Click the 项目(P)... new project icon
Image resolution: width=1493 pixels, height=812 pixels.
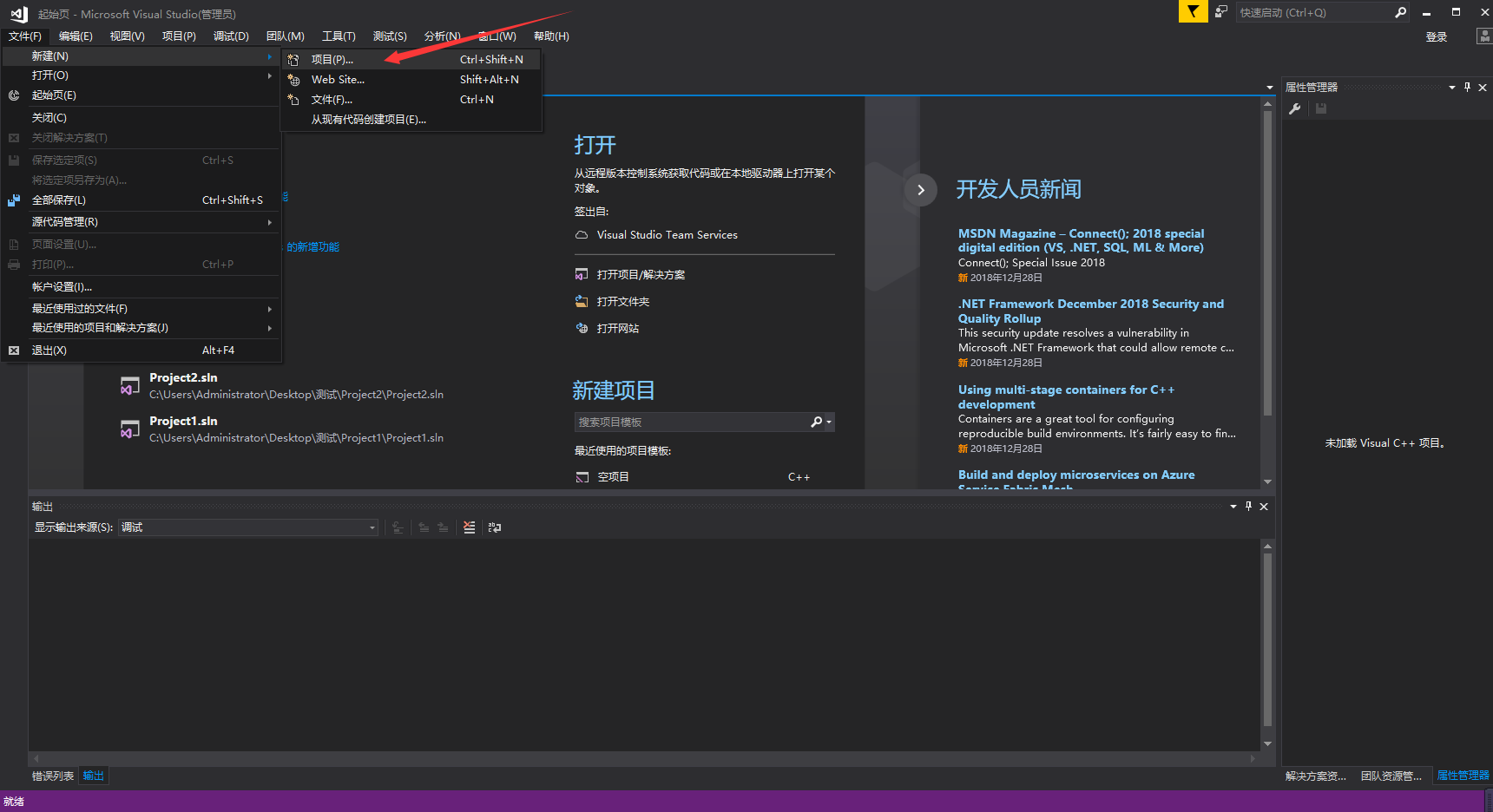click(x=293, y=60)
